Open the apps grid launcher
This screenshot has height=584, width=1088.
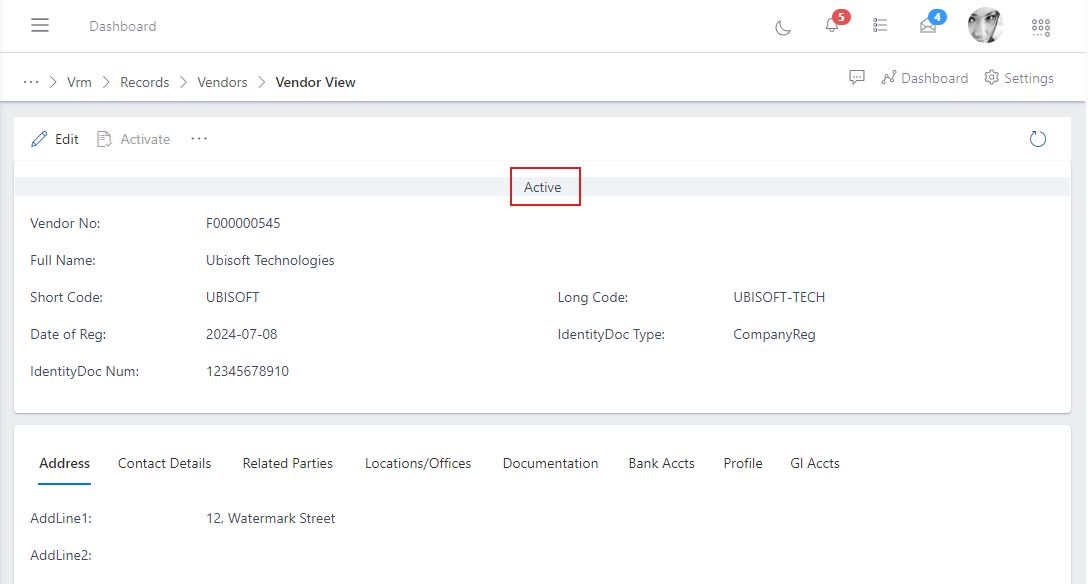1041,27
